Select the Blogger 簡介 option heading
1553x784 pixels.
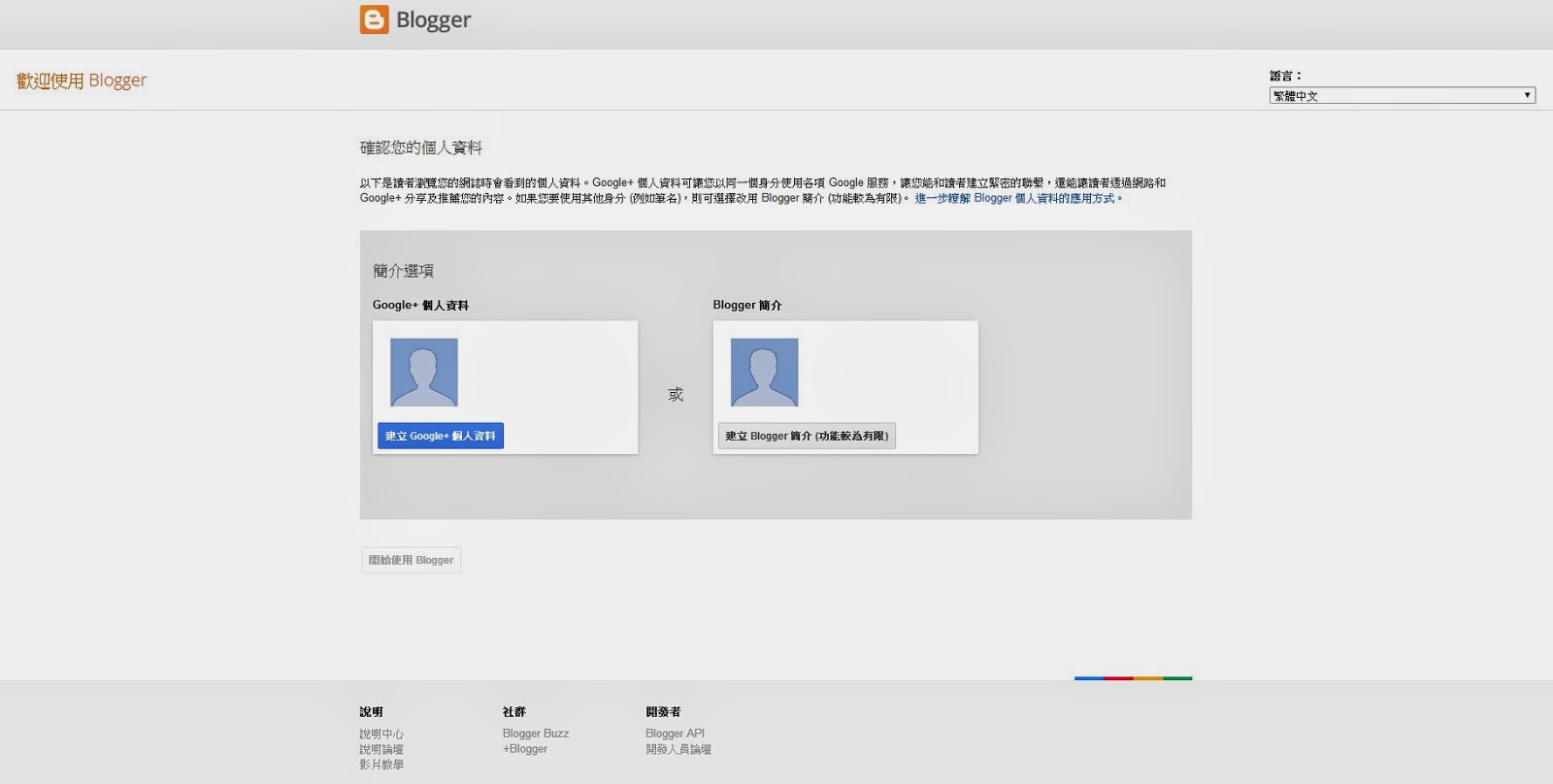tap(746, 305)
